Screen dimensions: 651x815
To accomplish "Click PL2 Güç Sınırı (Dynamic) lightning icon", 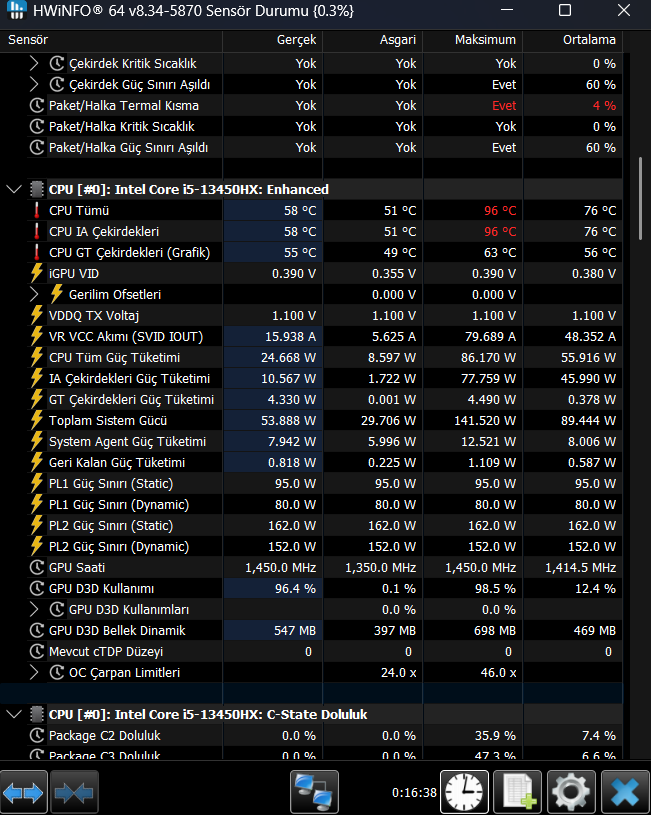I will point(36,546).
